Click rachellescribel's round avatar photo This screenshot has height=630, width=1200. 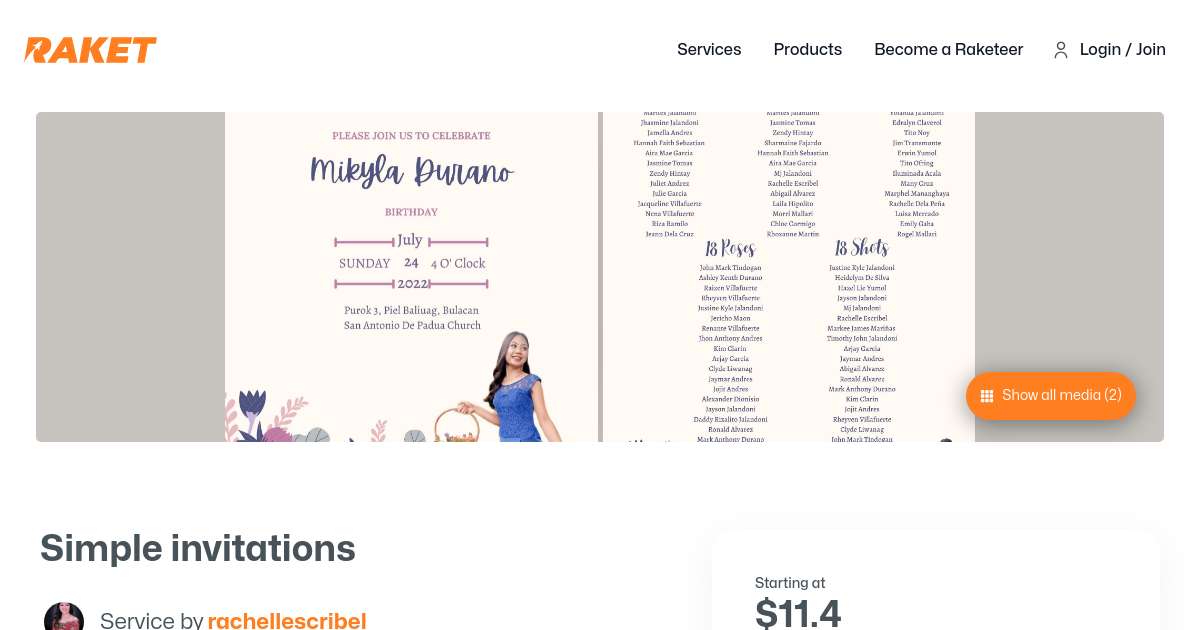(64, 618)
